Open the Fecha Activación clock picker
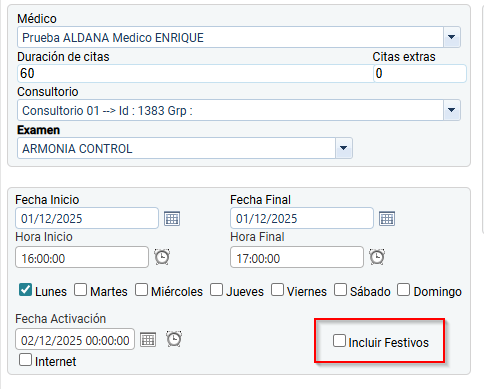 tap(174, 339)
